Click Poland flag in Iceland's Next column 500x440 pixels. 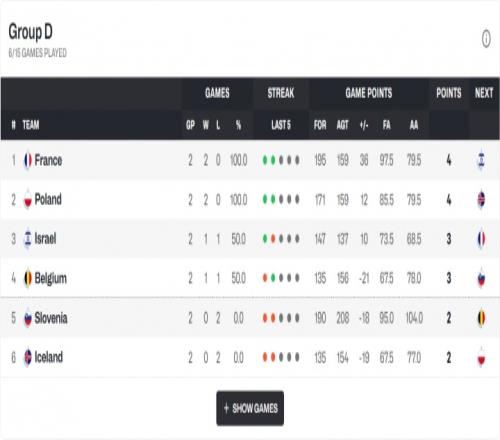[x=481, y=357]
